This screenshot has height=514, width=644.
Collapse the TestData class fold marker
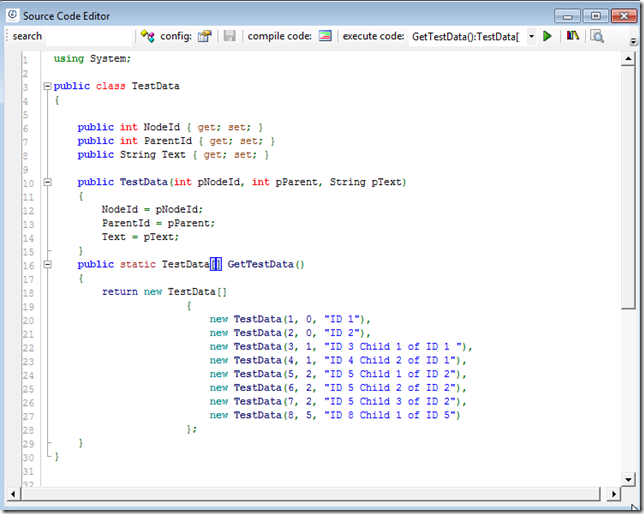[x=48, y=86]
